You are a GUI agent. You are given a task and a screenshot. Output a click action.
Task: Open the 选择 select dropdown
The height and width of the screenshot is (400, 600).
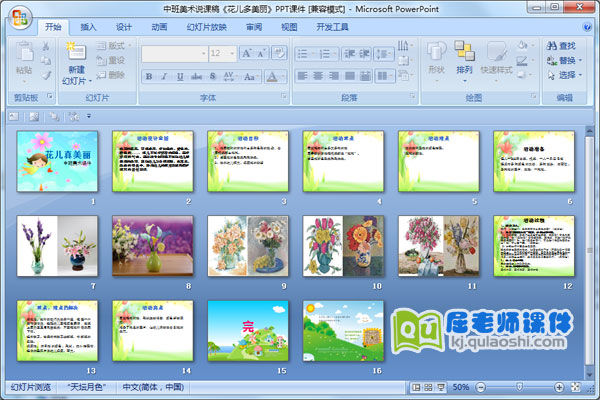tap(568, 75)
